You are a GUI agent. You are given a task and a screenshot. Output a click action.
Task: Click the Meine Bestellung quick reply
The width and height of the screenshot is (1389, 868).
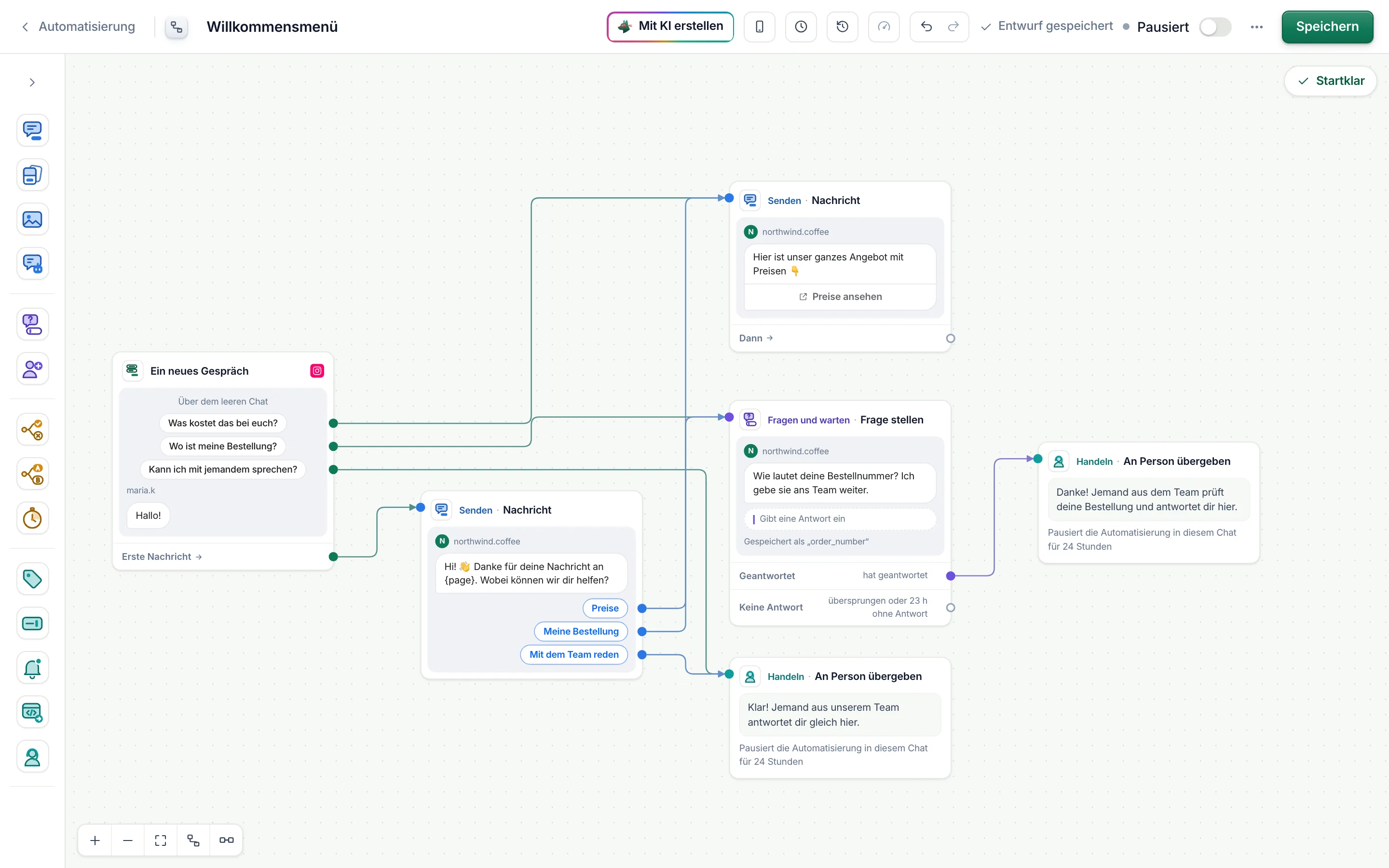tap(581, 631)
